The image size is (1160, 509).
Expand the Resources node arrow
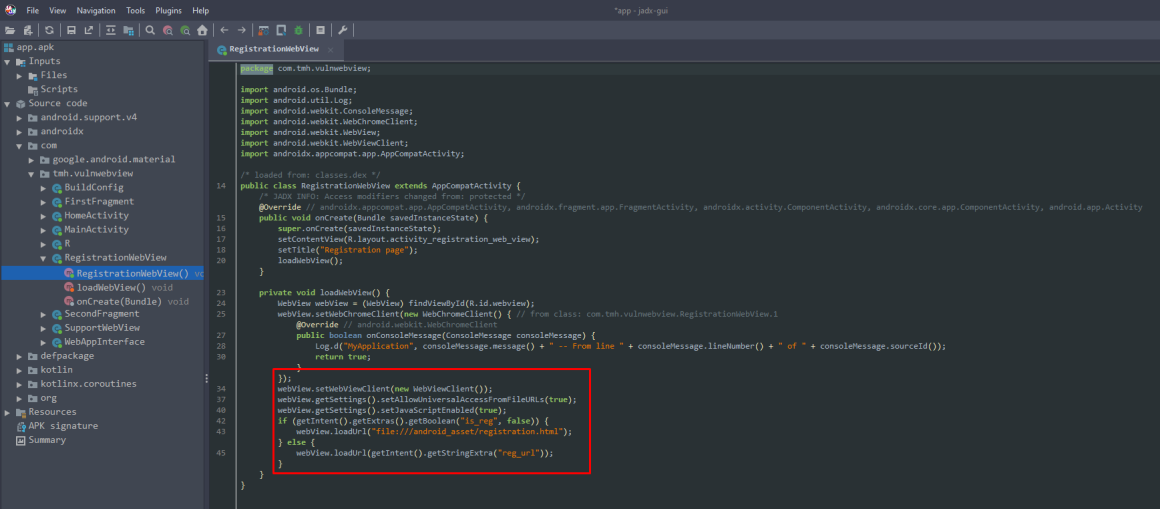[7, 412]
